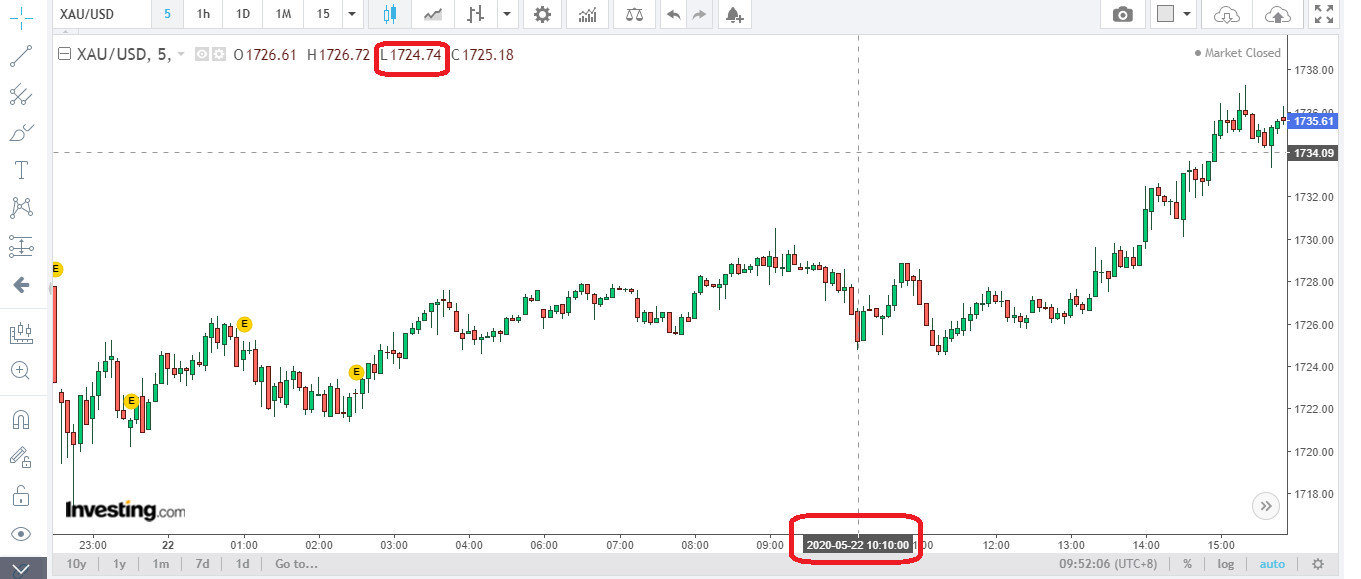Open the chart type dropdown arrow

click(508, 14)
